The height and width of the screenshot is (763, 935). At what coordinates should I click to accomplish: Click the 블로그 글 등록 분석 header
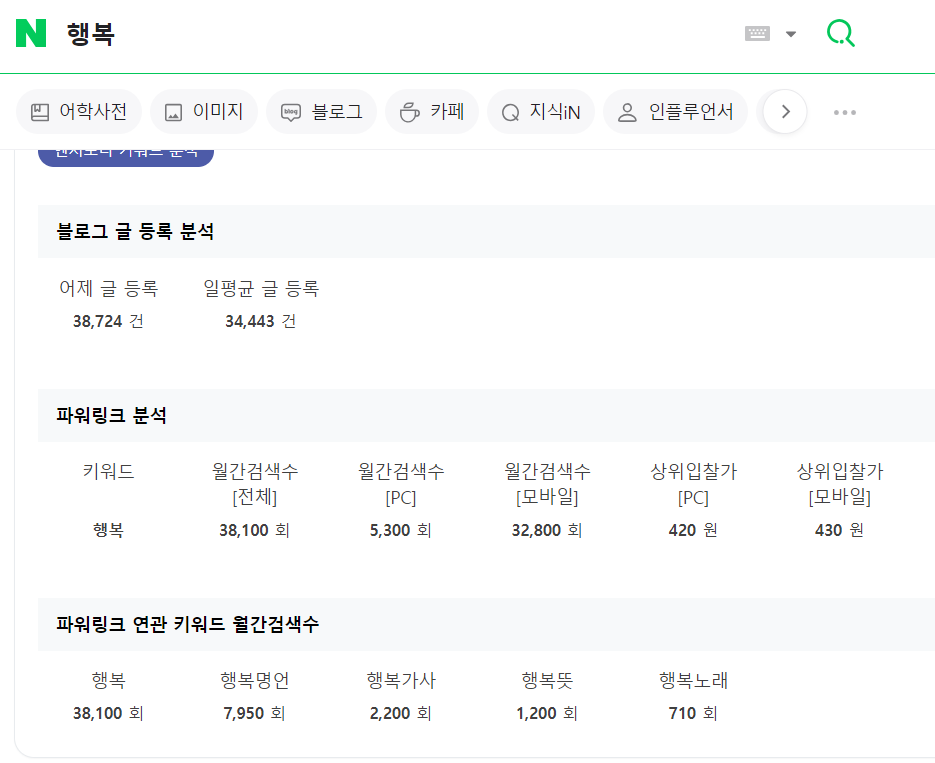(135, 232)
